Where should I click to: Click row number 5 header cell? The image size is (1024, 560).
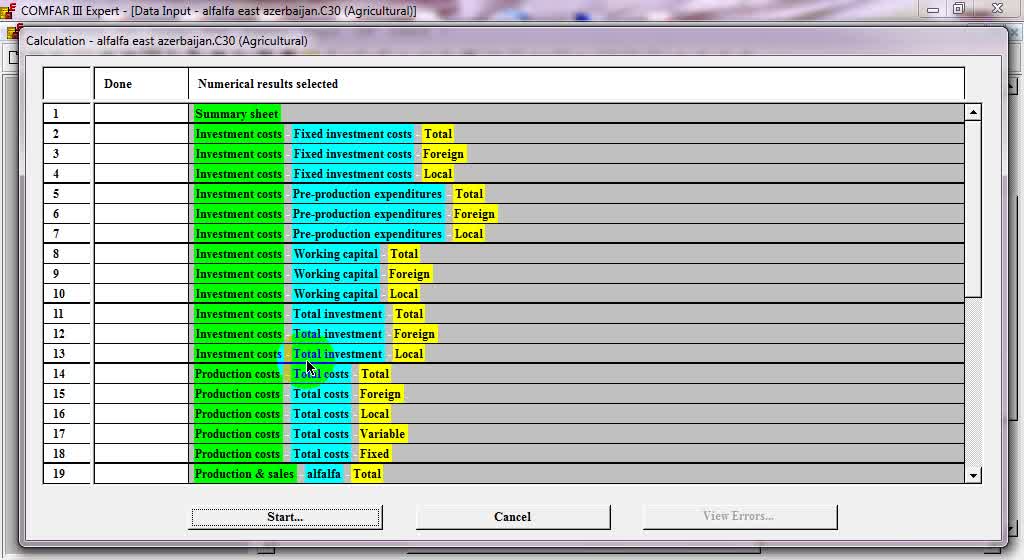(67, 194)
